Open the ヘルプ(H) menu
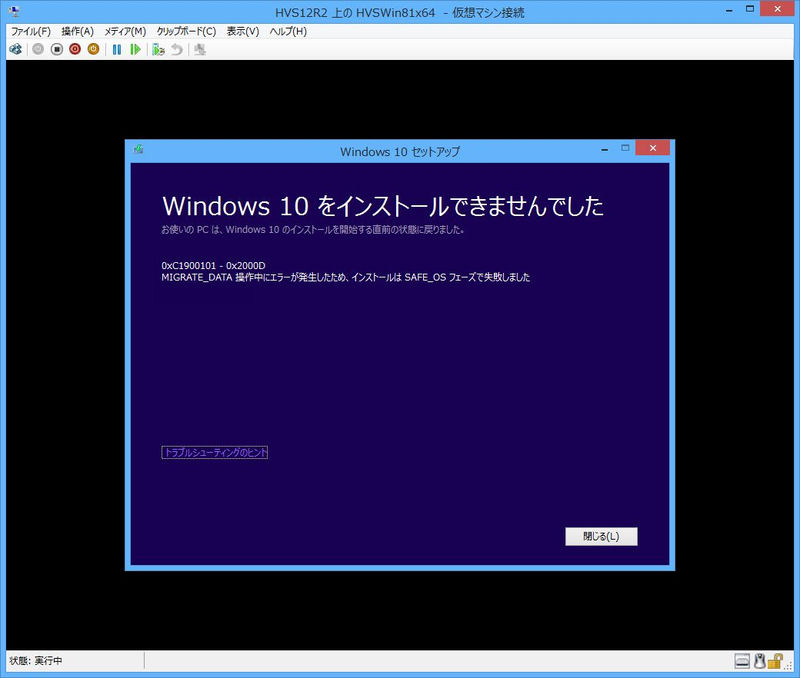Image resolution: width=800 pixels, height=678 pixels. pos(288,32)
